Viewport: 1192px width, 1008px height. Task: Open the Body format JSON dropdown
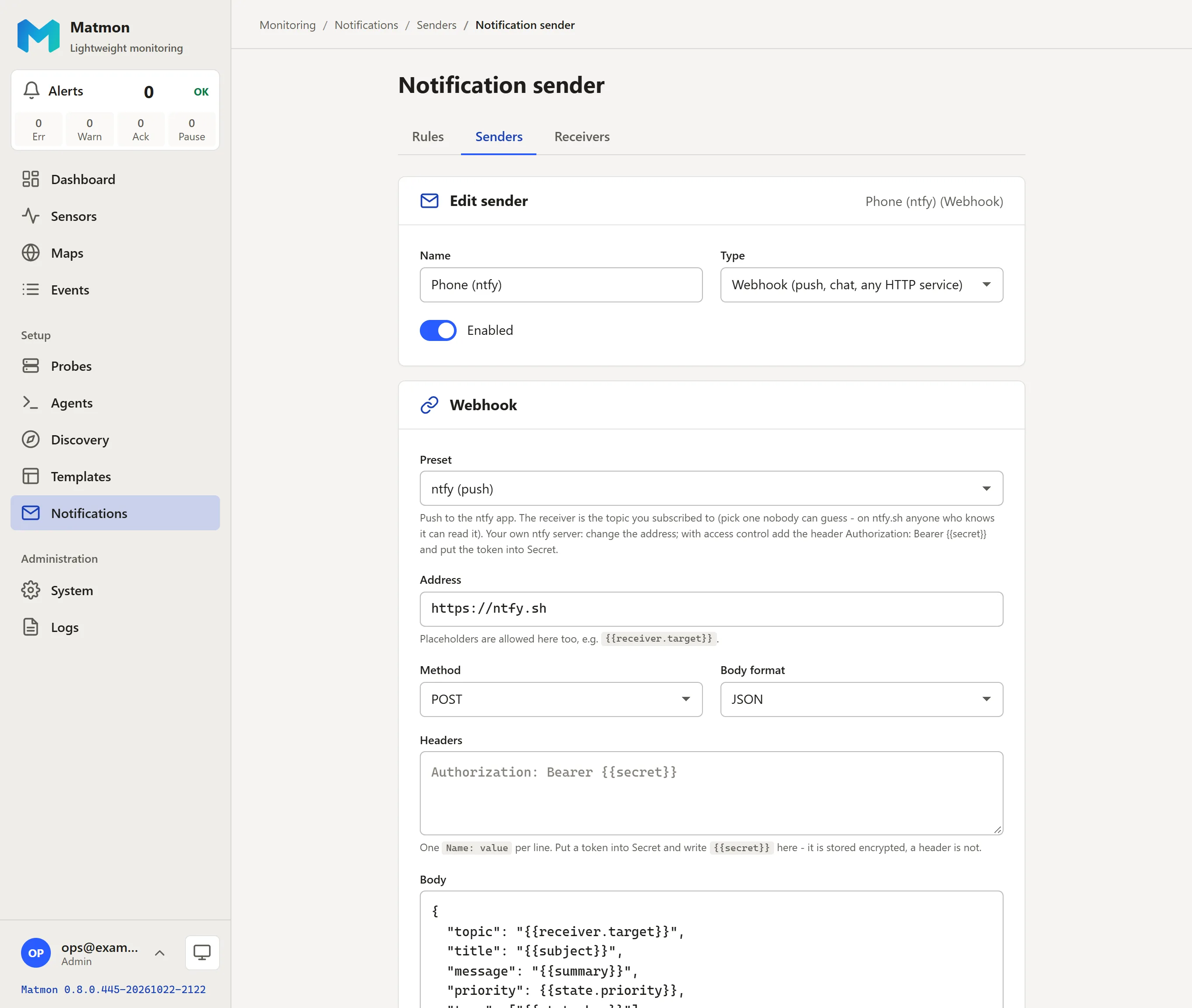[x=861, y=699]
